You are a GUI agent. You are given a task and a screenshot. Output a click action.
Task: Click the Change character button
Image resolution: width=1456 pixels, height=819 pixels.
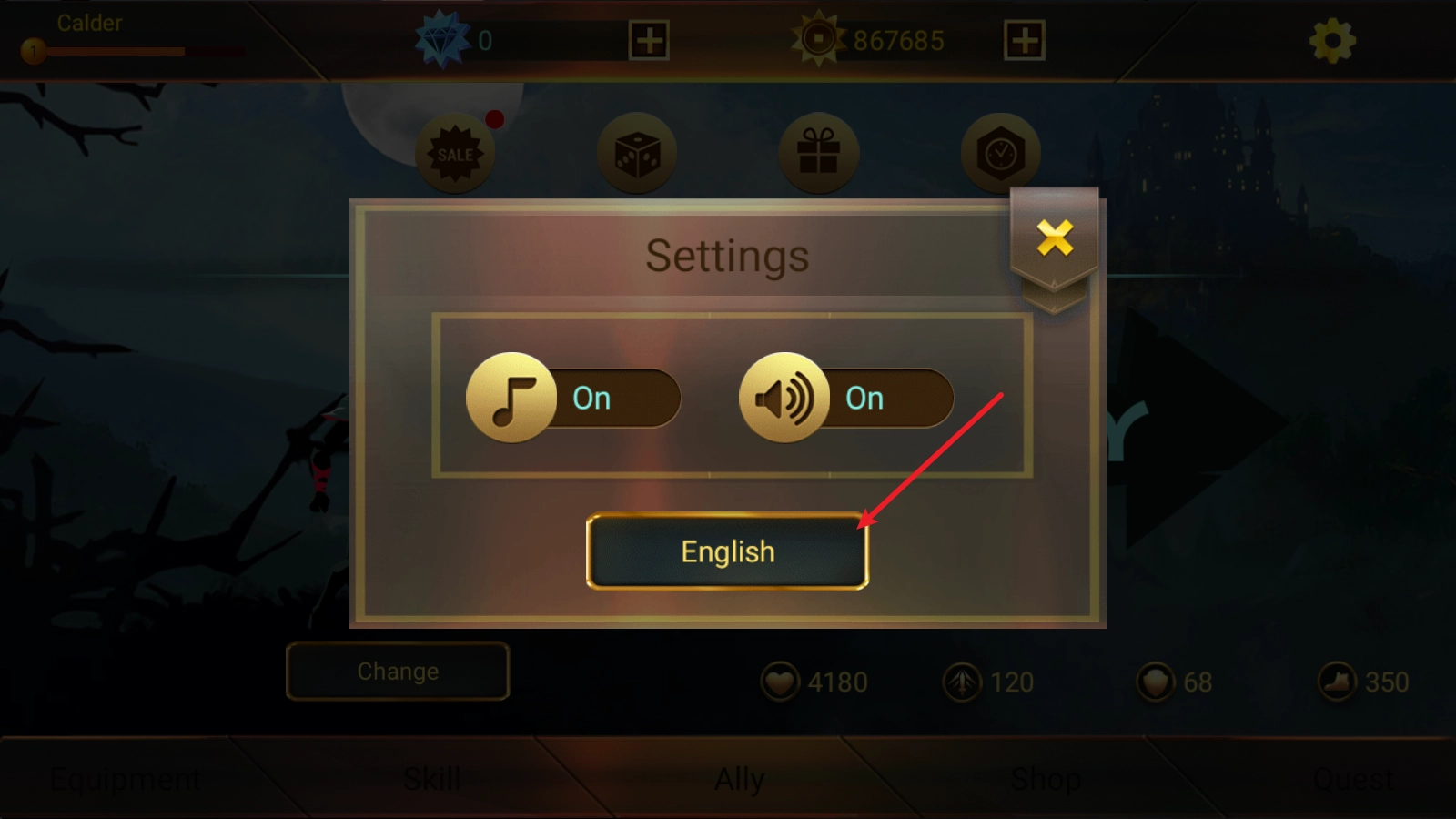click(x=398, y=672)
